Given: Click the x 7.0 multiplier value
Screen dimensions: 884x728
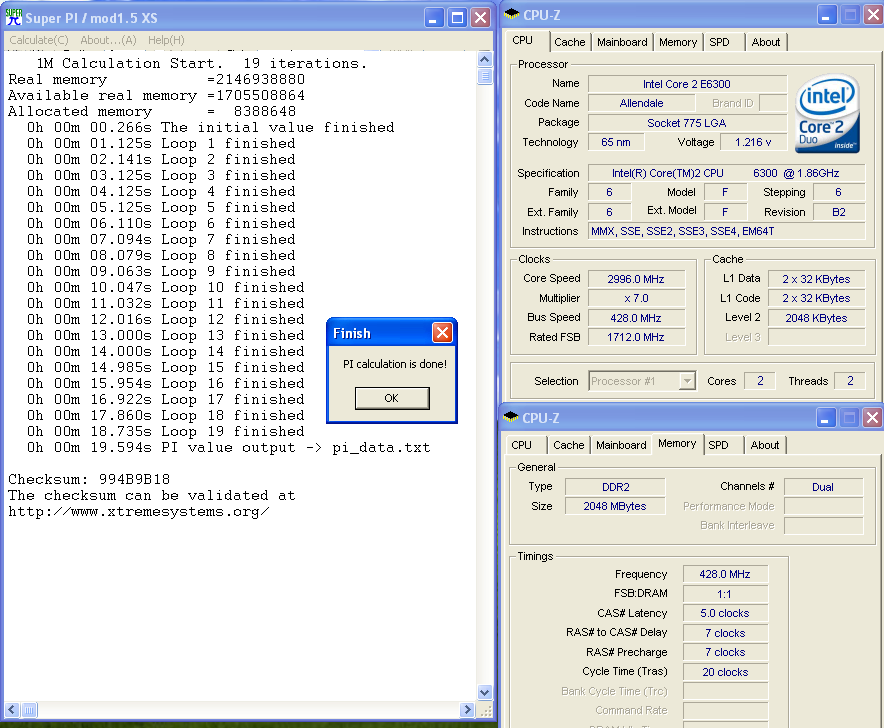Looking at the screenshot, I should pyautogui.click(x=636, y=298).
